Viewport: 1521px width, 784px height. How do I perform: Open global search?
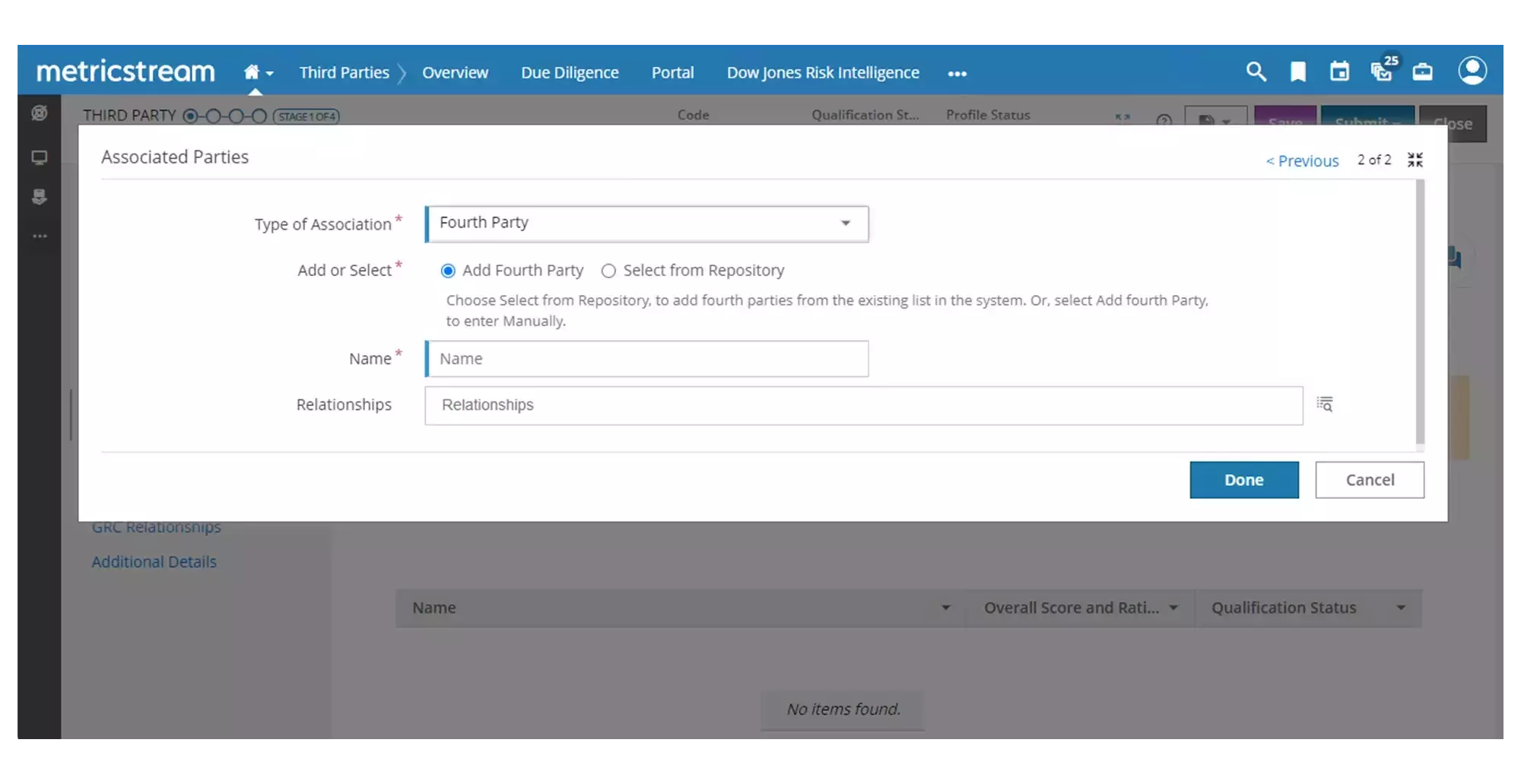coord(1256,71)
